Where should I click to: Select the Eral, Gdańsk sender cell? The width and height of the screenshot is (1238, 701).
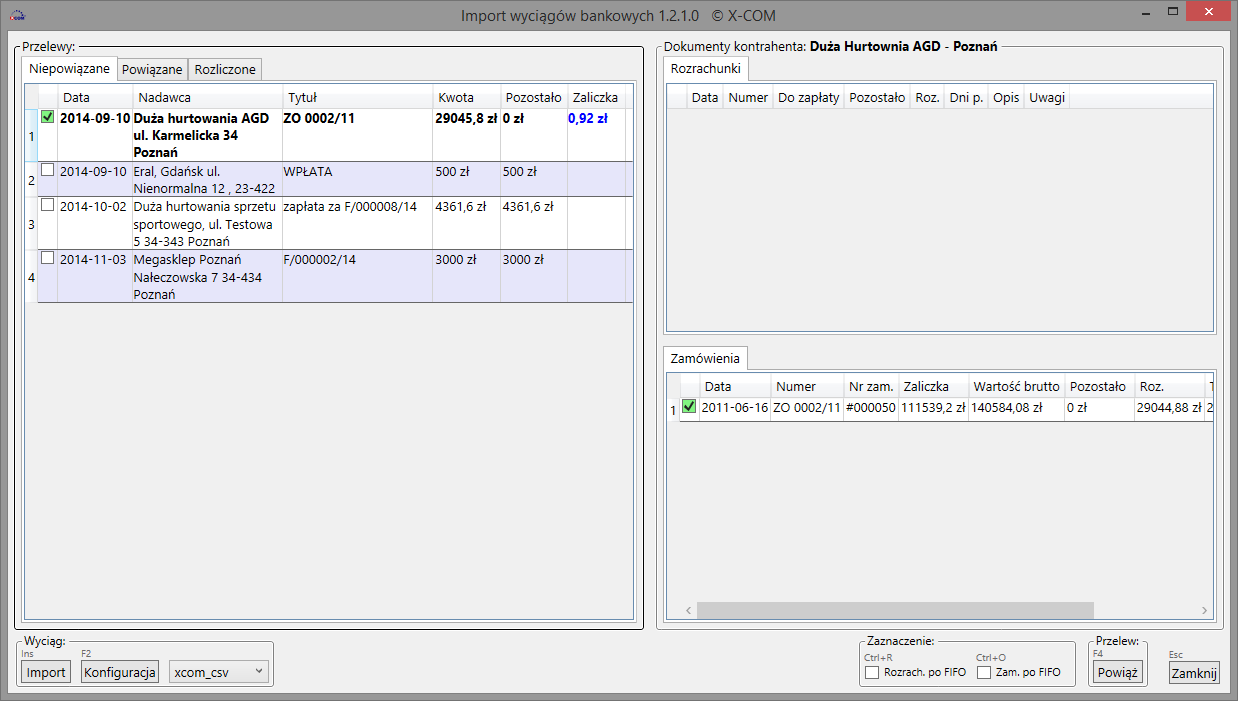coord(207,179)
